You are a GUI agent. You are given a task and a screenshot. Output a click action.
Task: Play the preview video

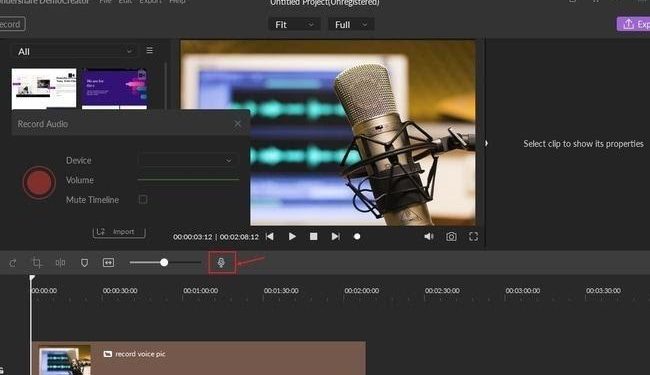(x=292, y=236)
